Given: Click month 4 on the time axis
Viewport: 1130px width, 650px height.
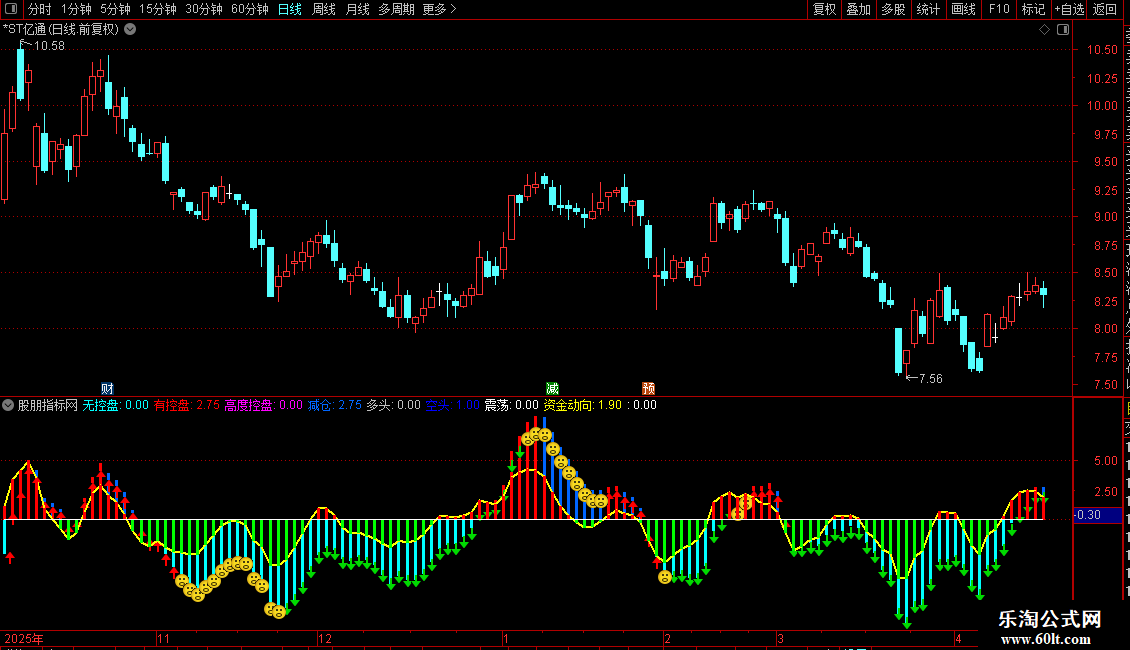Looking at the screenshot, I should pyautogui.click(x=958, y=638).
